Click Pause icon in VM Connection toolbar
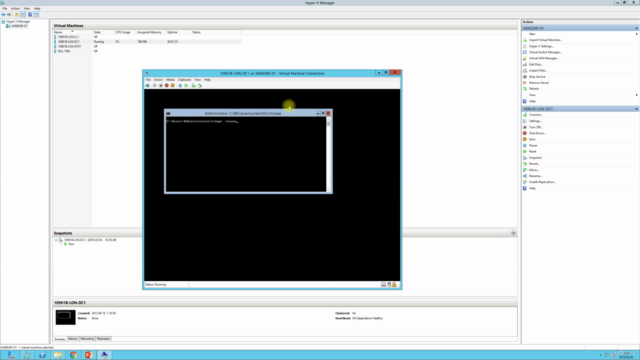 180,86
